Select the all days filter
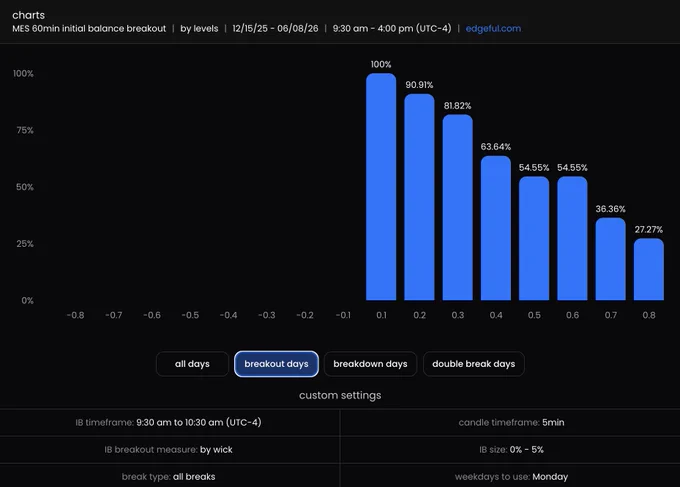This screenshot has height=487, width=680. pos(192,364)
